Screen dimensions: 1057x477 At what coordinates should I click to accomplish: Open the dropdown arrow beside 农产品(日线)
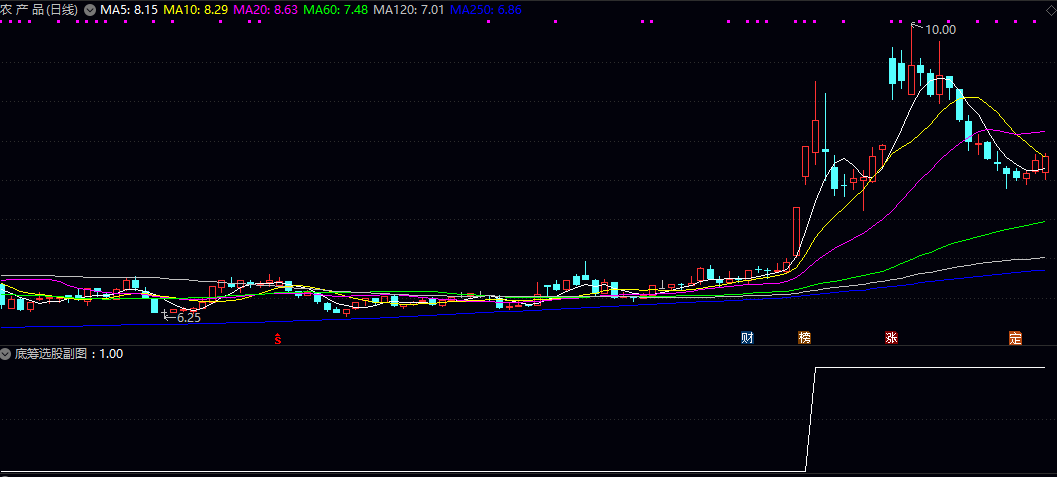click(x=90, y=11)
